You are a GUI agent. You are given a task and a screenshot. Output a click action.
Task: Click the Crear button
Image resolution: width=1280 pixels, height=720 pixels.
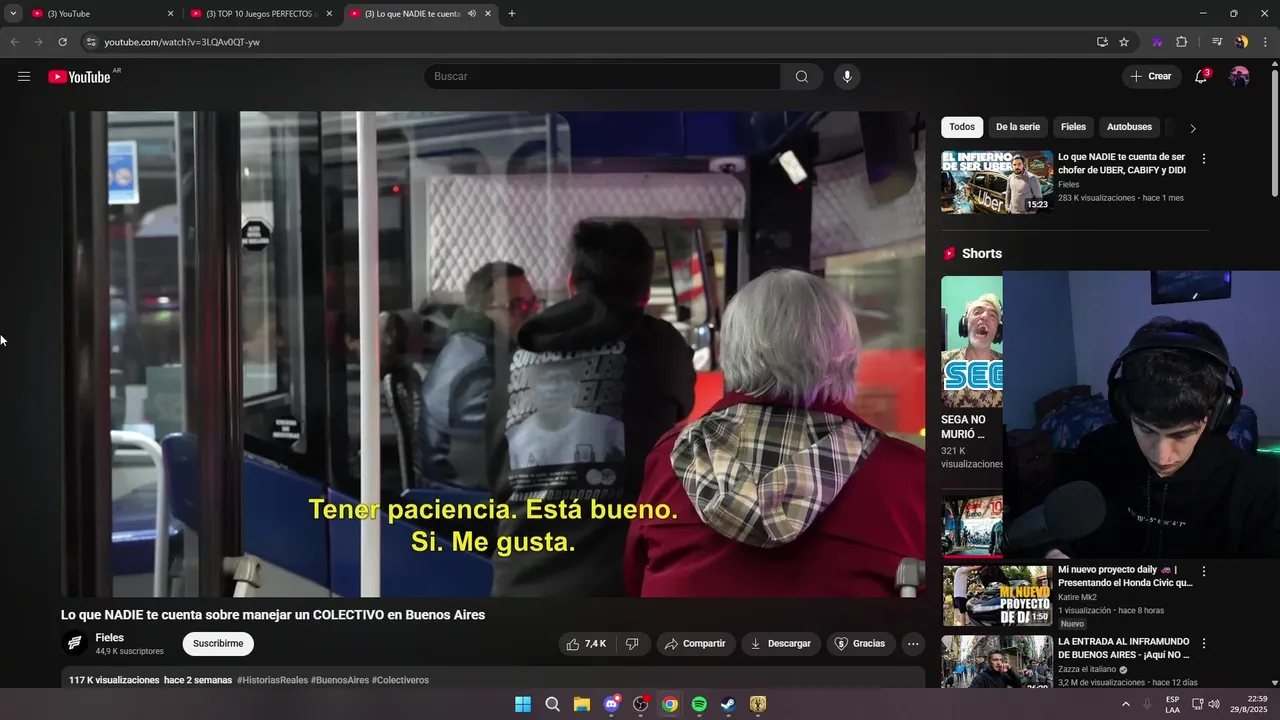point(1151,77)
